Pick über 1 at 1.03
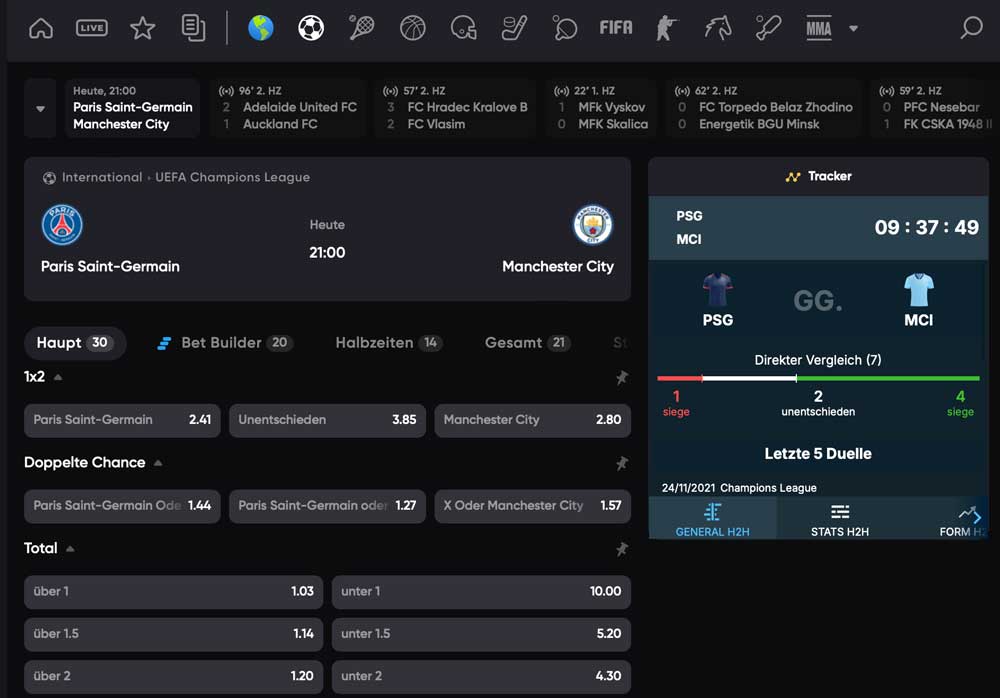The height and width of the screenshot is (698, 1000). coord(173,591)
